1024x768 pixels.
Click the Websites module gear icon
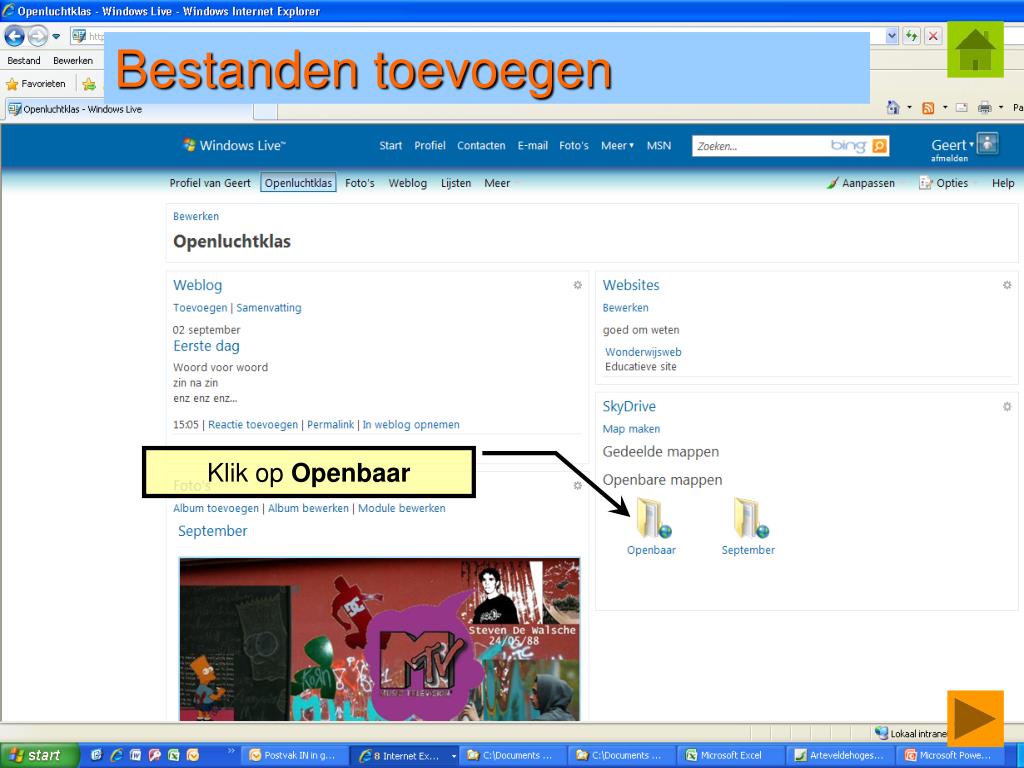[1007, 285]
